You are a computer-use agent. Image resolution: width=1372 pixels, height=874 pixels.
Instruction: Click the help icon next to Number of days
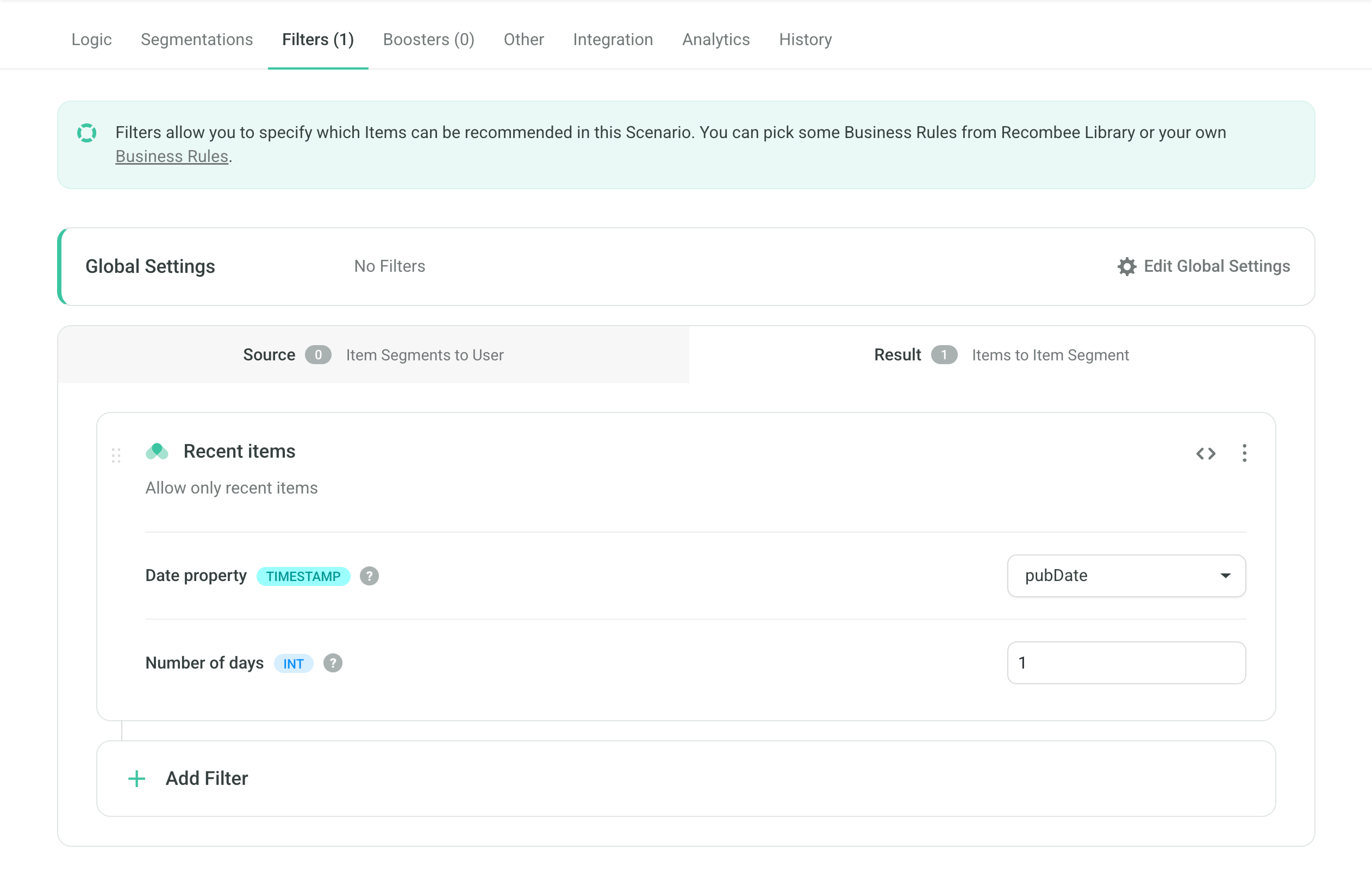[333, 663]
